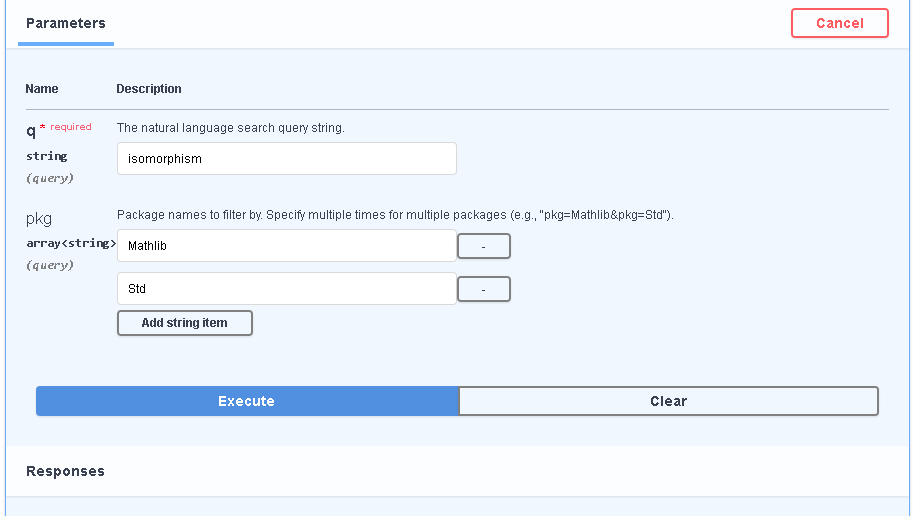Focus the query field containing "isomorphism"
914x516 pixels.
pyautogui.click(x=286, y=158)
